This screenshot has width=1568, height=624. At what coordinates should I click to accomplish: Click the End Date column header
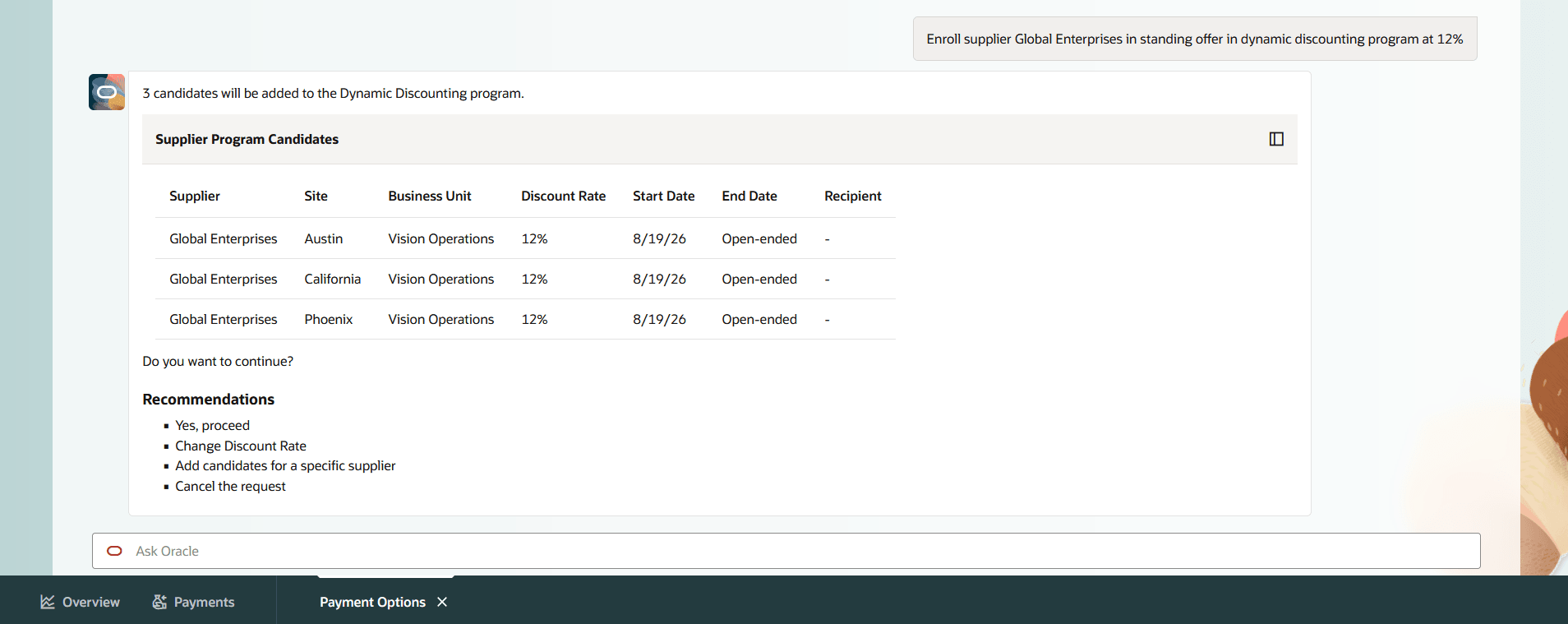pyautogui.click(x=749, y=196)
